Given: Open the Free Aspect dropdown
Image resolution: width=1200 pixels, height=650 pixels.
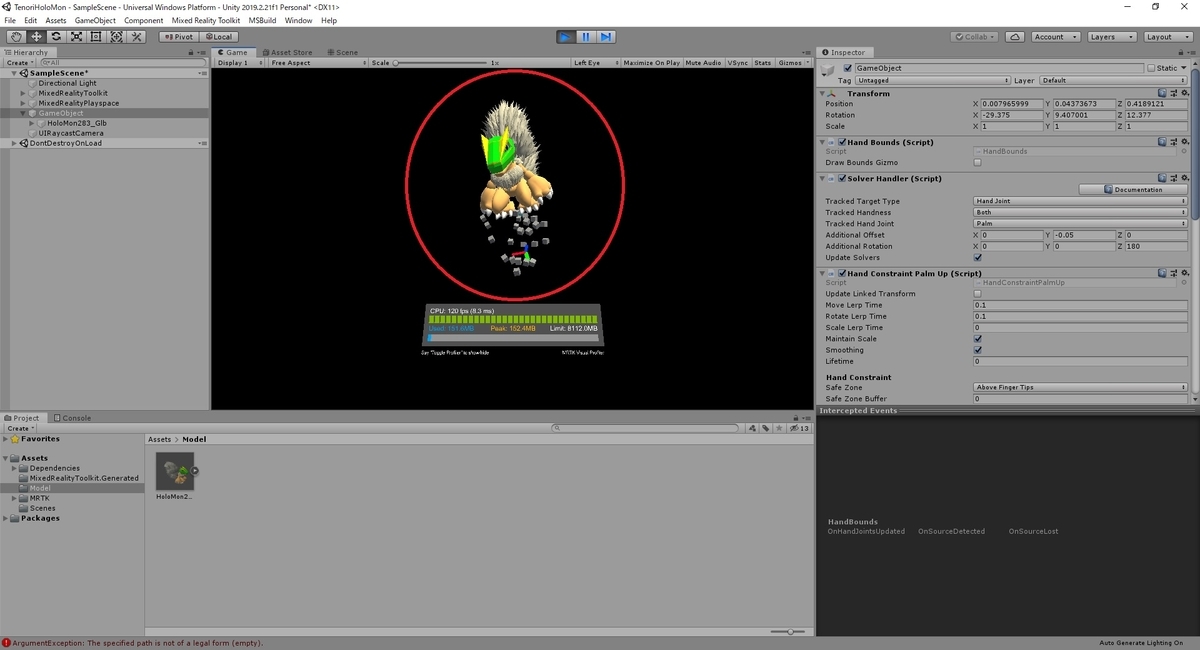Looking at the screenshot, I should click(x=318, y=62).
